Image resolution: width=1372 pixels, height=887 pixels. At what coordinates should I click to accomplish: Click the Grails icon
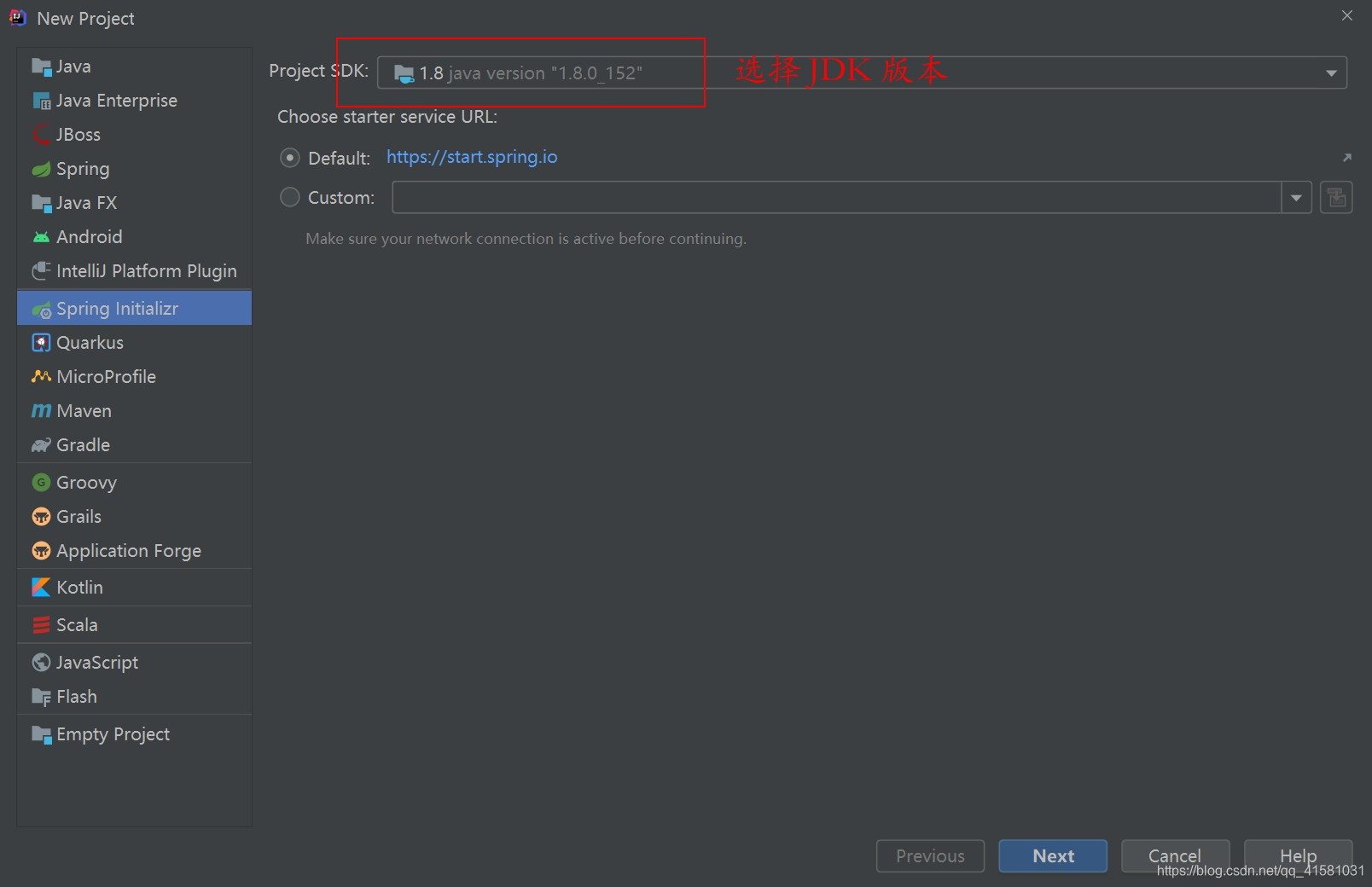[x=41, y=517]
